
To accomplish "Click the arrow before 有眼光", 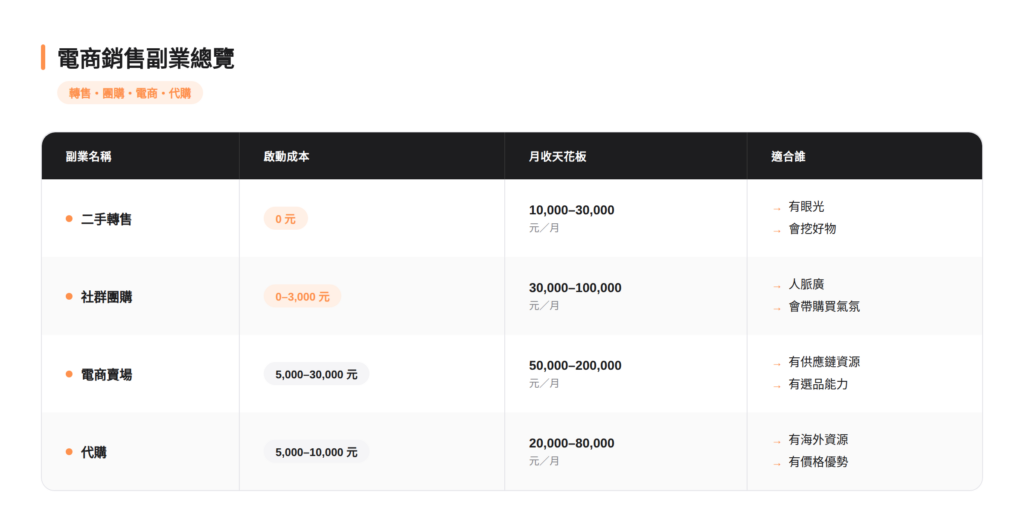I will (x=777, y=208).
